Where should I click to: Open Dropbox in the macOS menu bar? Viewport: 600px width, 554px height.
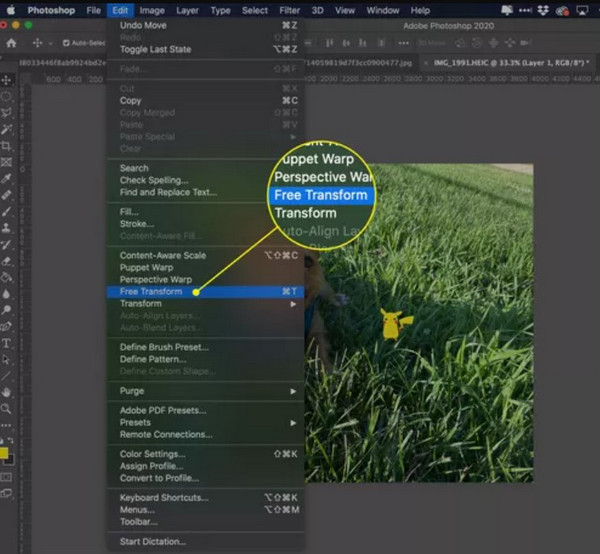[x=543, y=10]
